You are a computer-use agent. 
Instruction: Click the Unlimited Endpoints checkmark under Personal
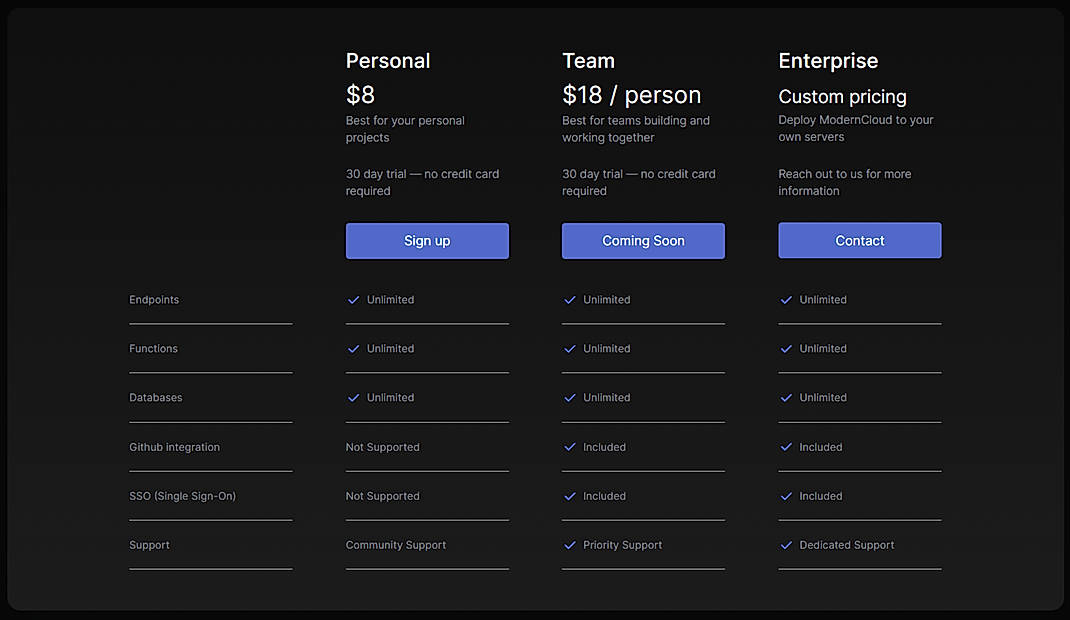(x=353, y=299)
